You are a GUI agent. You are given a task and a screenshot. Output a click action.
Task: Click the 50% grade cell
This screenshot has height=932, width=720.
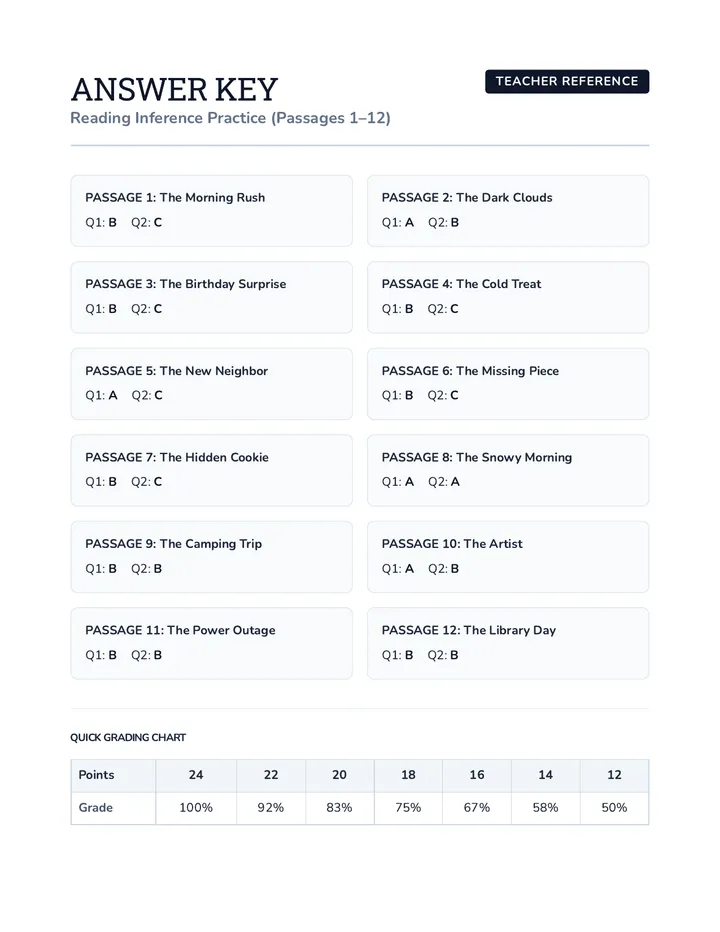tap(614, 808)
